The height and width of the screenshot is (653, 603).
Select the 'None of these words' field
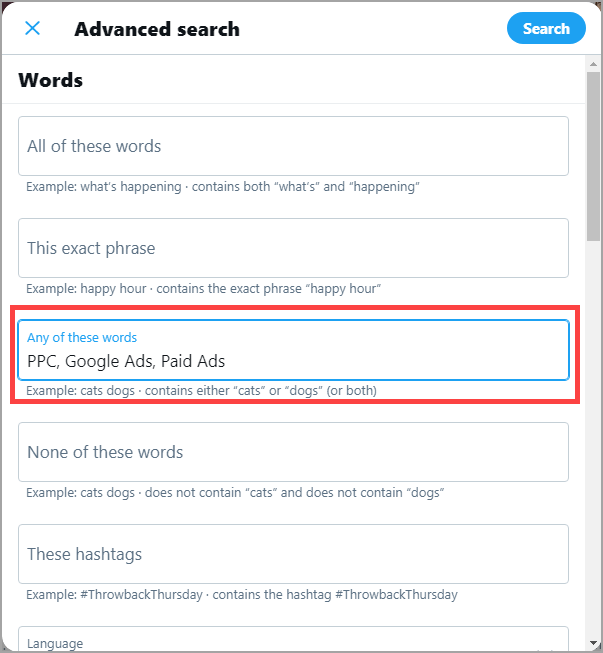293,452
